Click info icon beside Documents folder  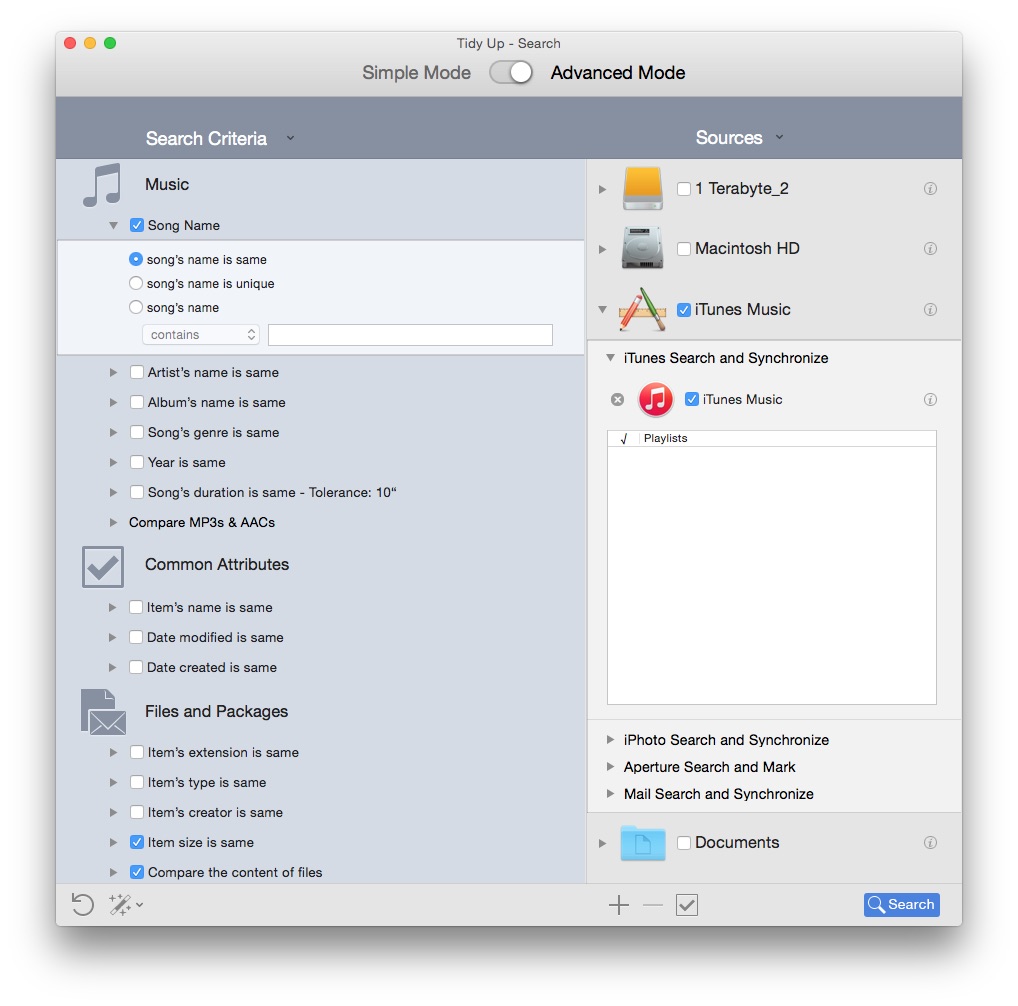(x=930, y=843)
